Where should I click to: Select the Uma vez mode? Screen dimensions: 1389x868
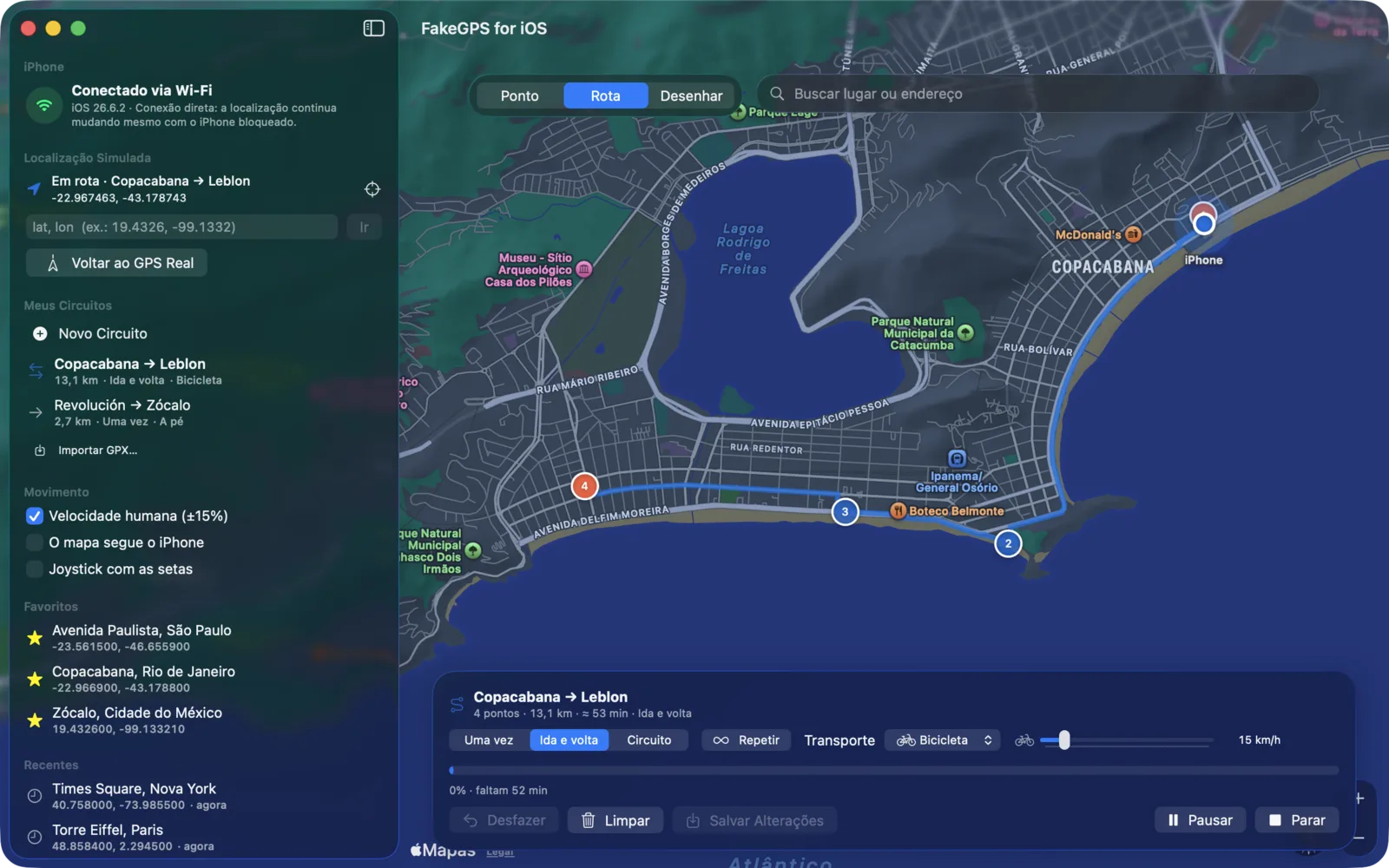[489, 740]
